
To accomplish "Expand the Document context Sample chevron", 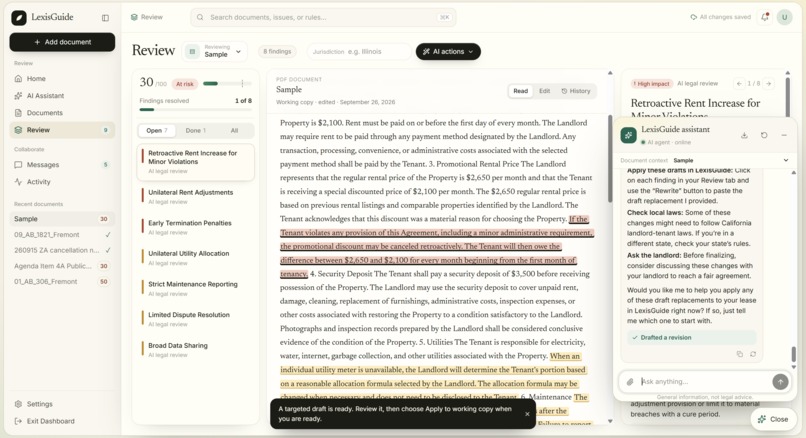I will 785,160.
